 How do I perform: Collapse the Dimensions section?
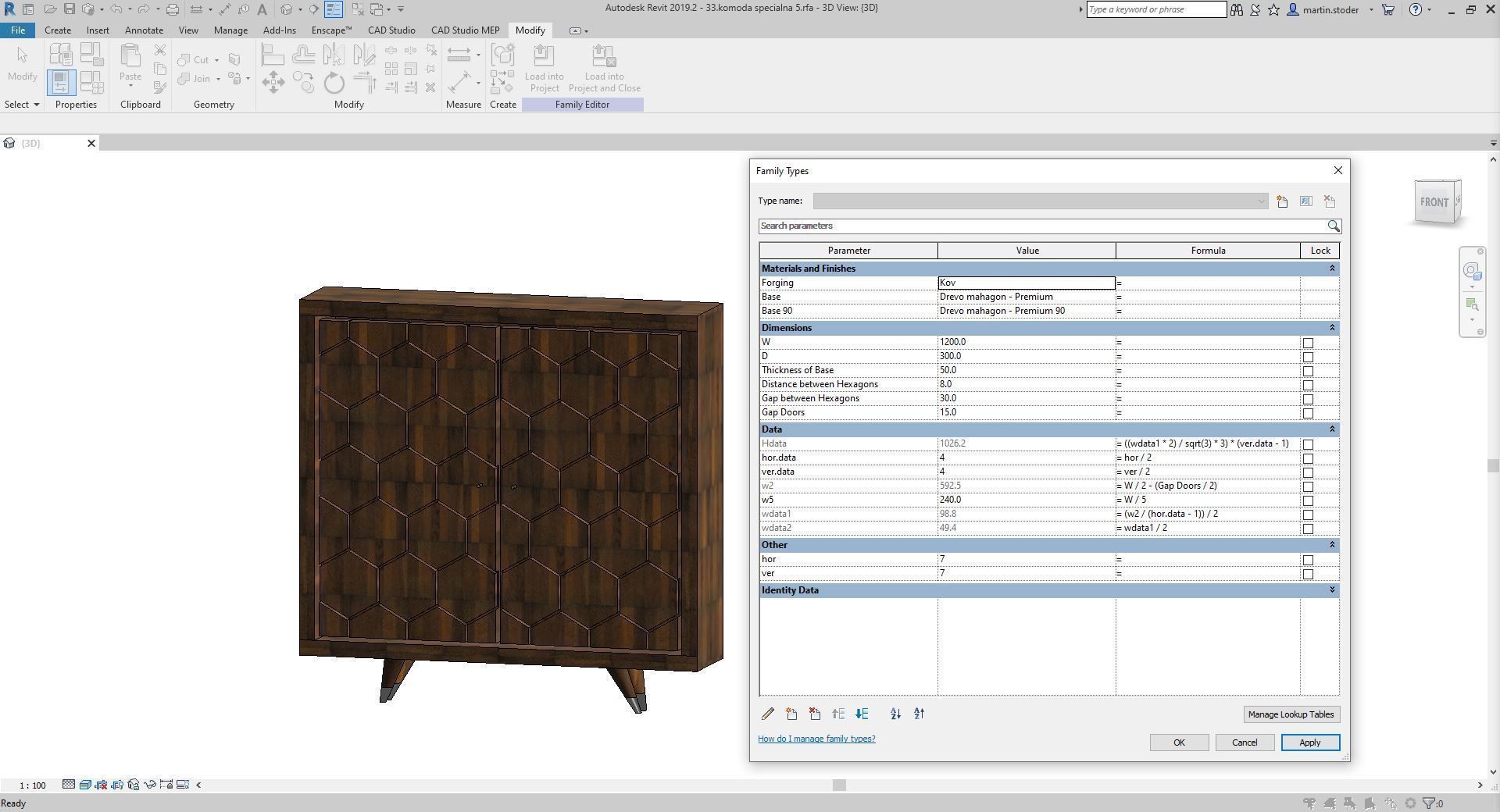(x=1332, y=328)
